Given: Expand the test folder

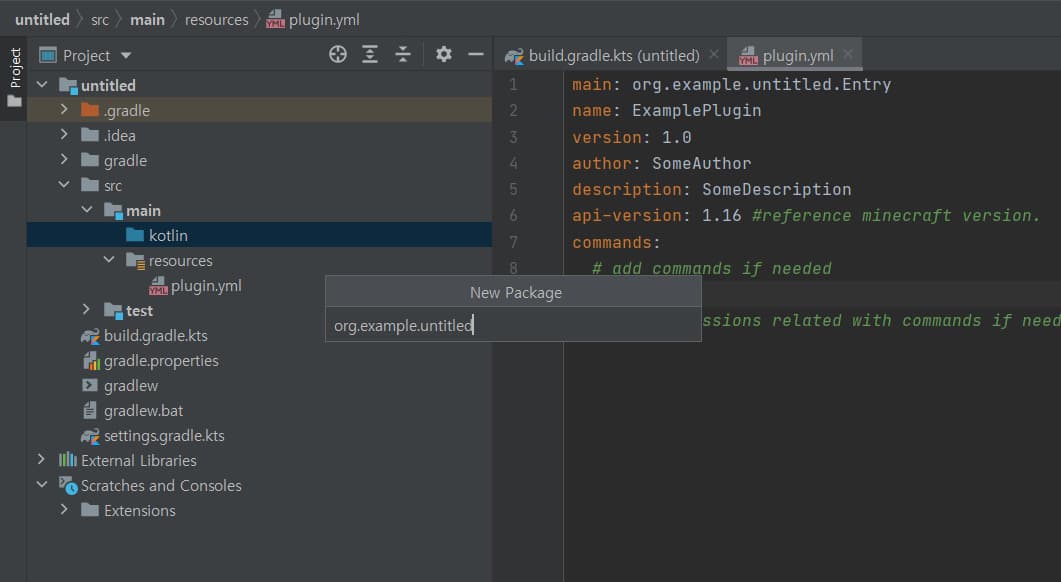Looking at the screenshot, I should 87,310.
